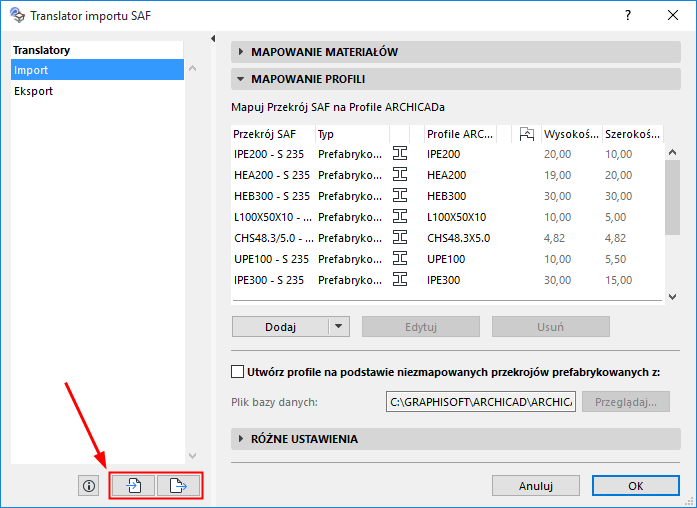This screenshot has width=697, height=508.
Task: Click the 15,00 width value
Action: pos(618,280)
